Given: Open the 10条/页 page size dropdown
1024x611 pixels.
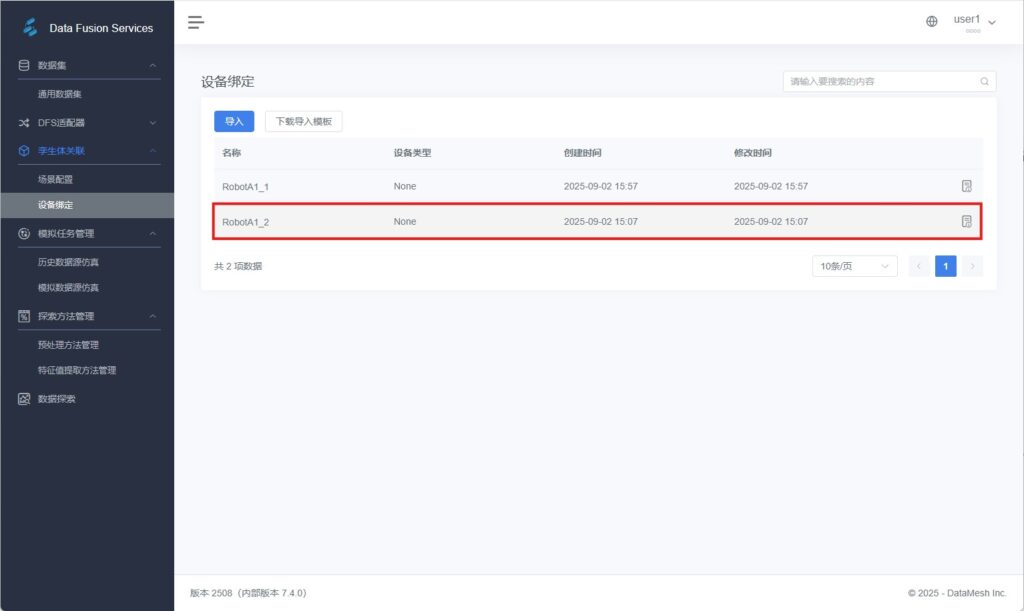Looking at the screenshot, I should coord(855,266).
